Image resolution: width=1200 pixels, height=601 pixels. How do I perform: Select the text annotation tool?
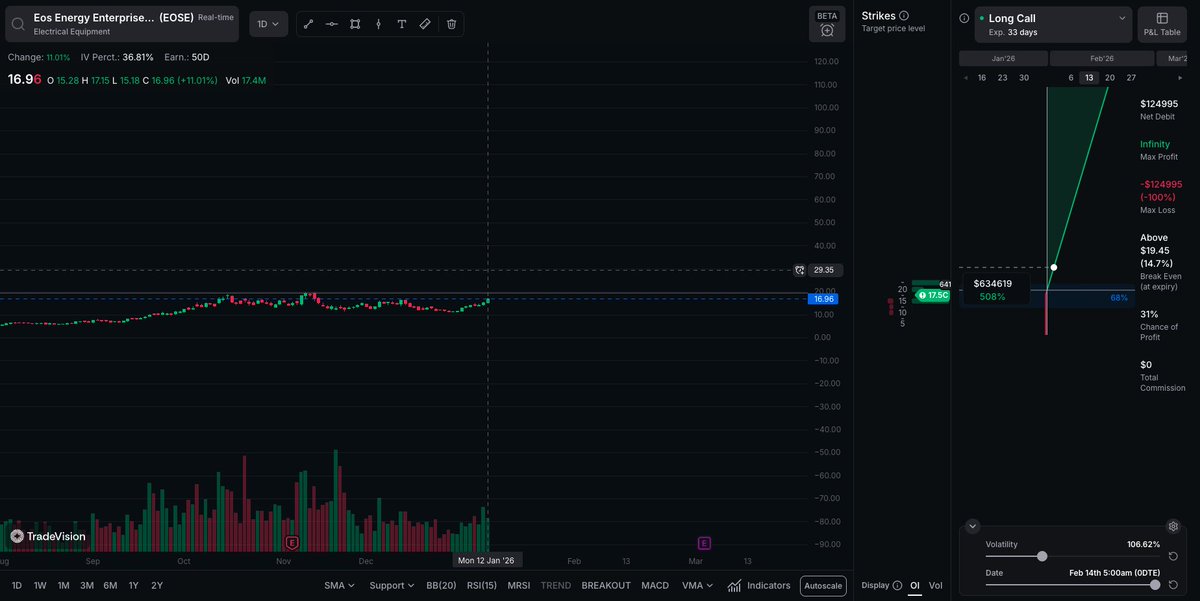coord(402,24)
